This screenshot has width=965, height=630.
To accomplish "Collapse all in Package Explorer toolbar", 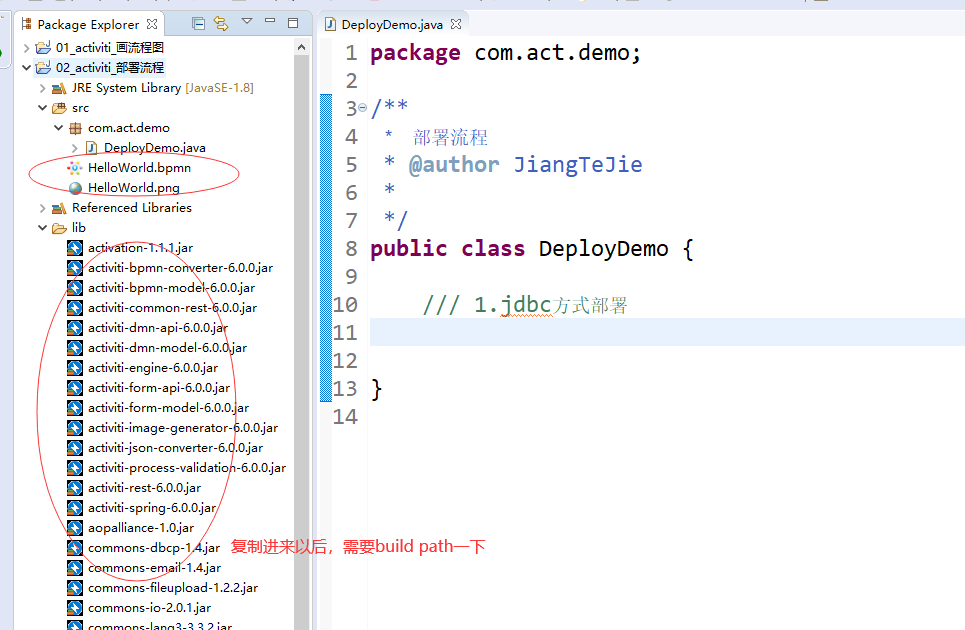I will click(x=198, y=24).
